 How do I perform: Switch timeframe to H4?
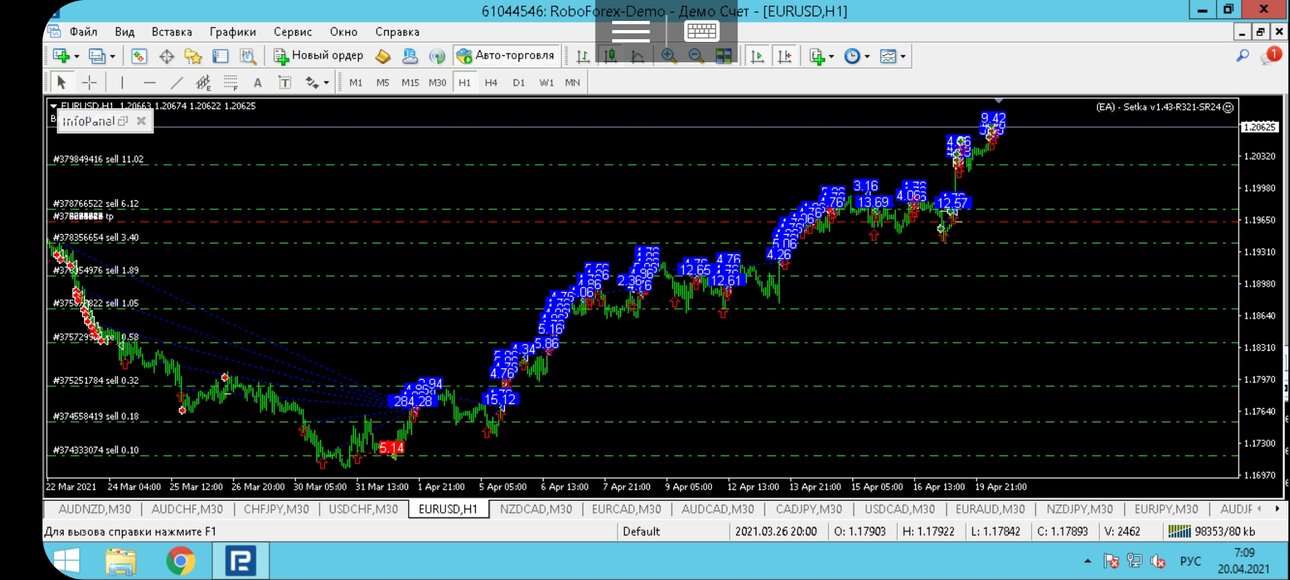pyautogui.click(x=491, y=82)
